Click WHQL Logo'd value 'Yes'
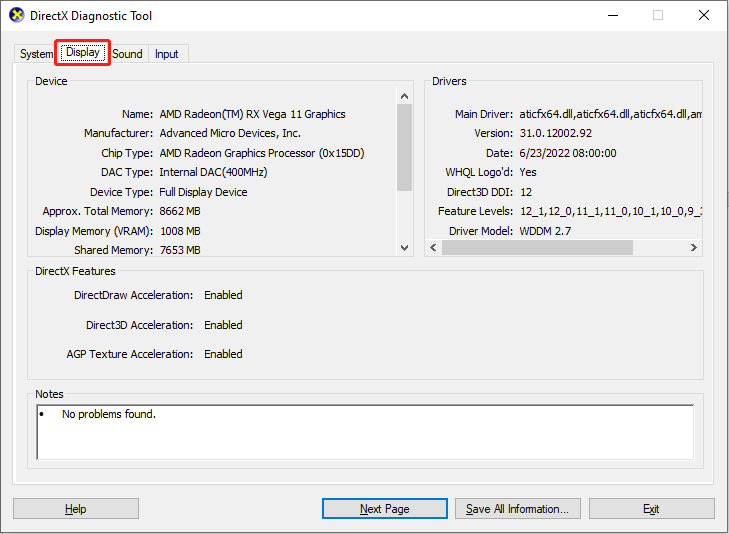The width and height of the screenshot is (729, 534). coord(528,172)
